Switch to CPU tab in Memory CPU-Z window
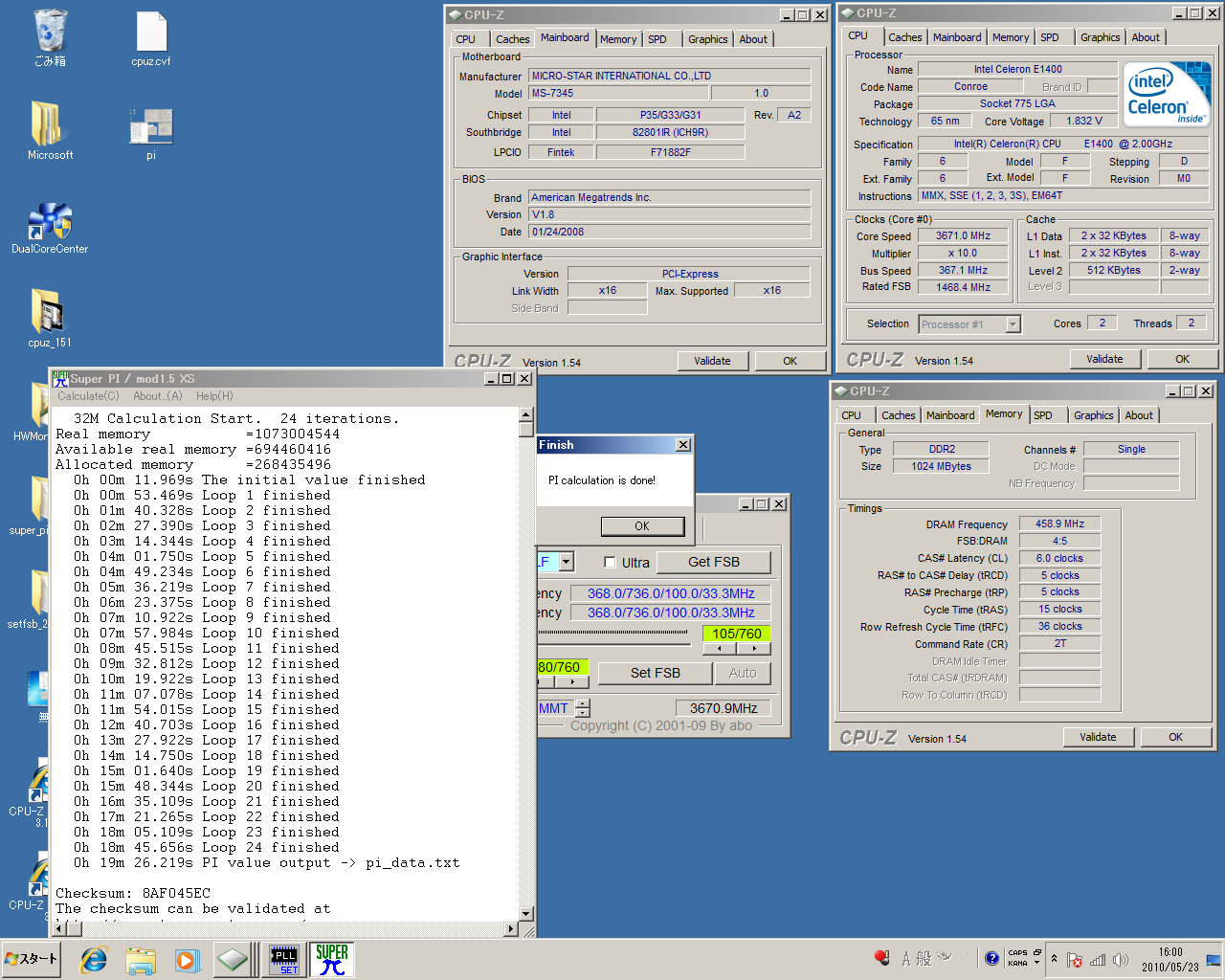Viewport: 1225px width, 980px height. [851, 415]
